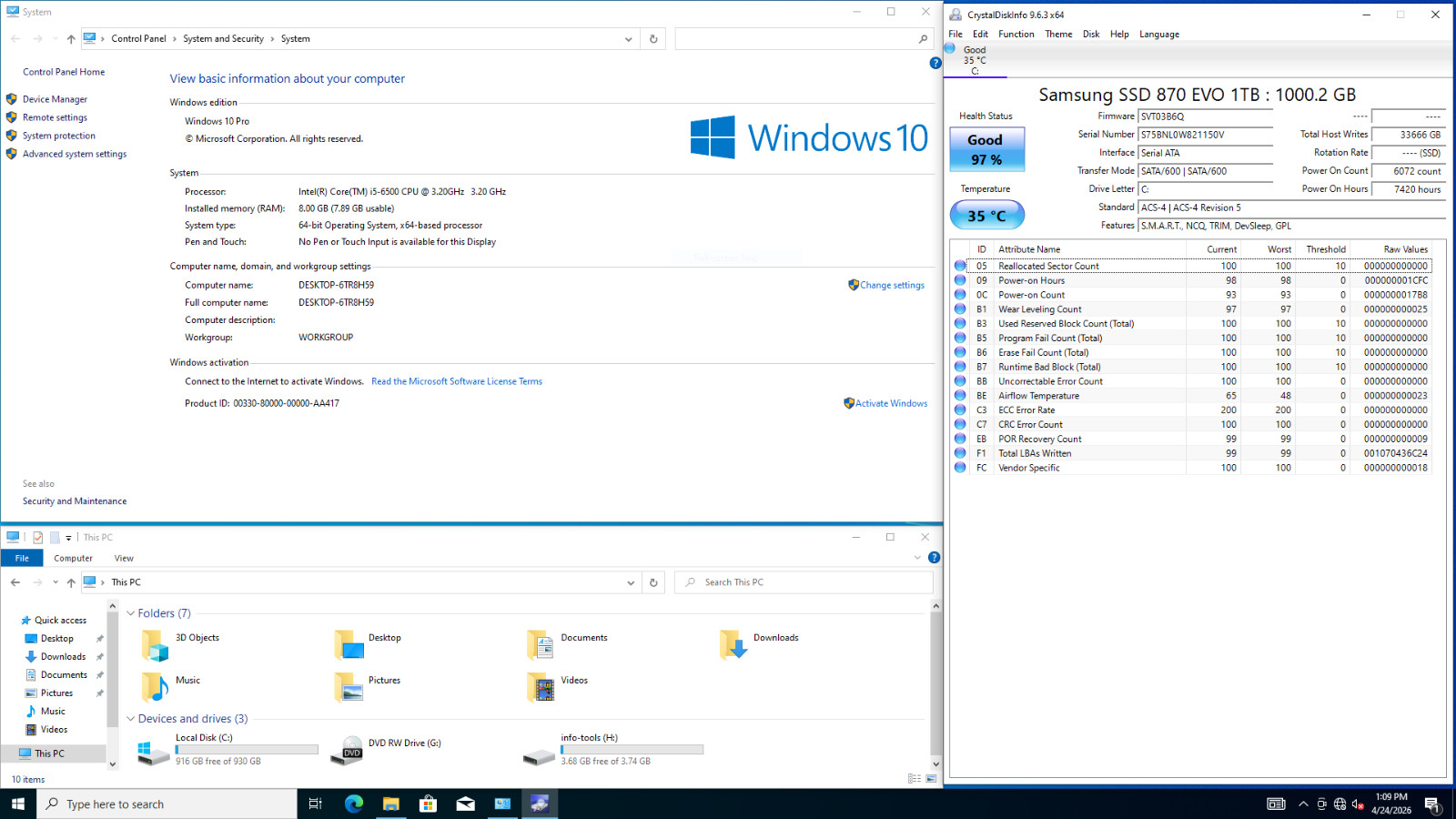Click the Control Panel search field
1456x819 pixels.
tap(804, 39)
